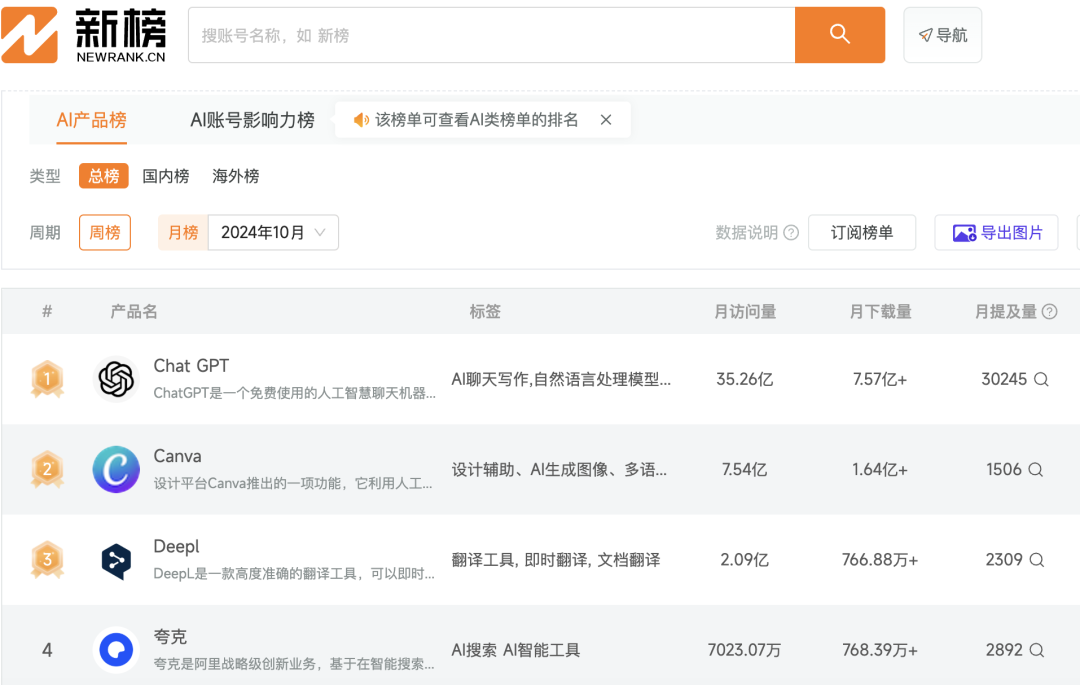Click the magnifier beside 2309 mentions
Viewport: 1080px width, 685px height.
1037,560
